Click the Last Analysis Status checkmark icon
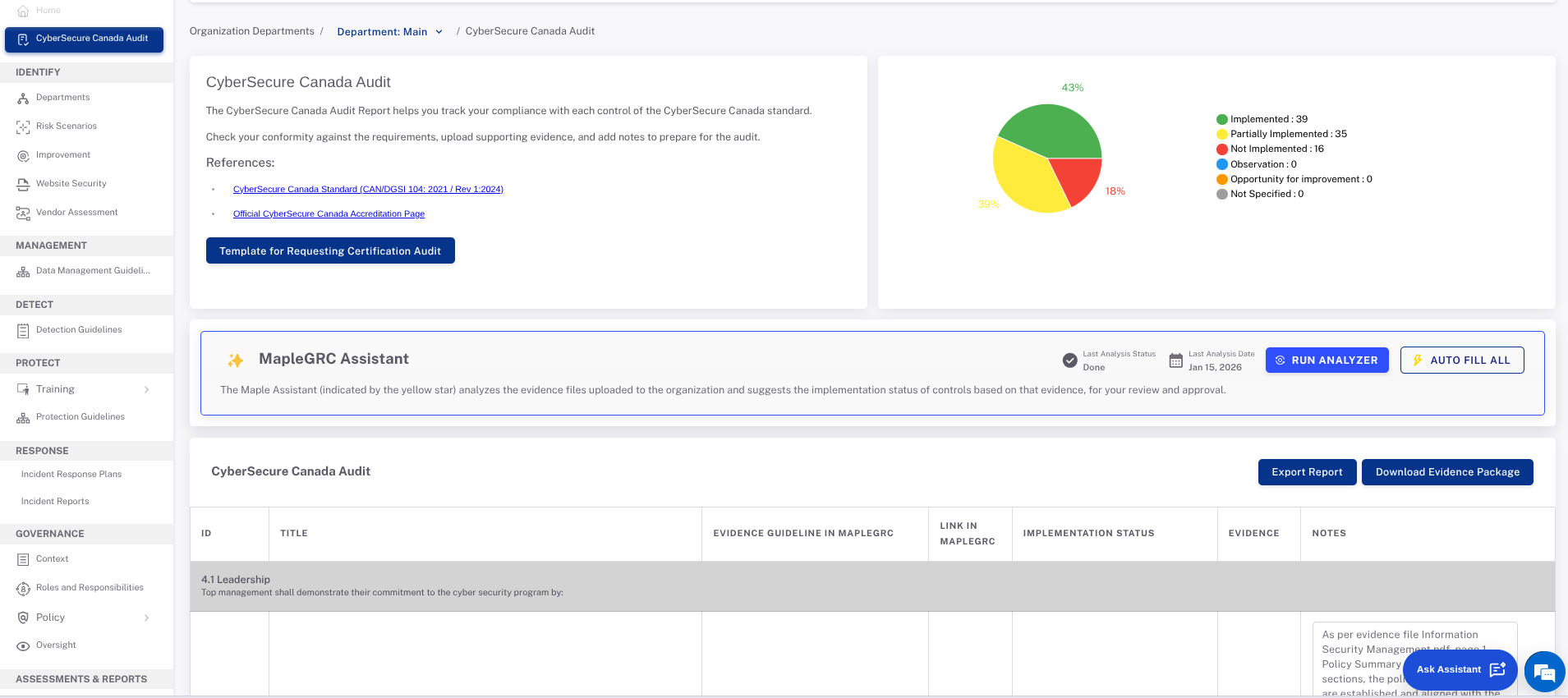This screenshot has width=1568, height=698. pos(1069,360)
